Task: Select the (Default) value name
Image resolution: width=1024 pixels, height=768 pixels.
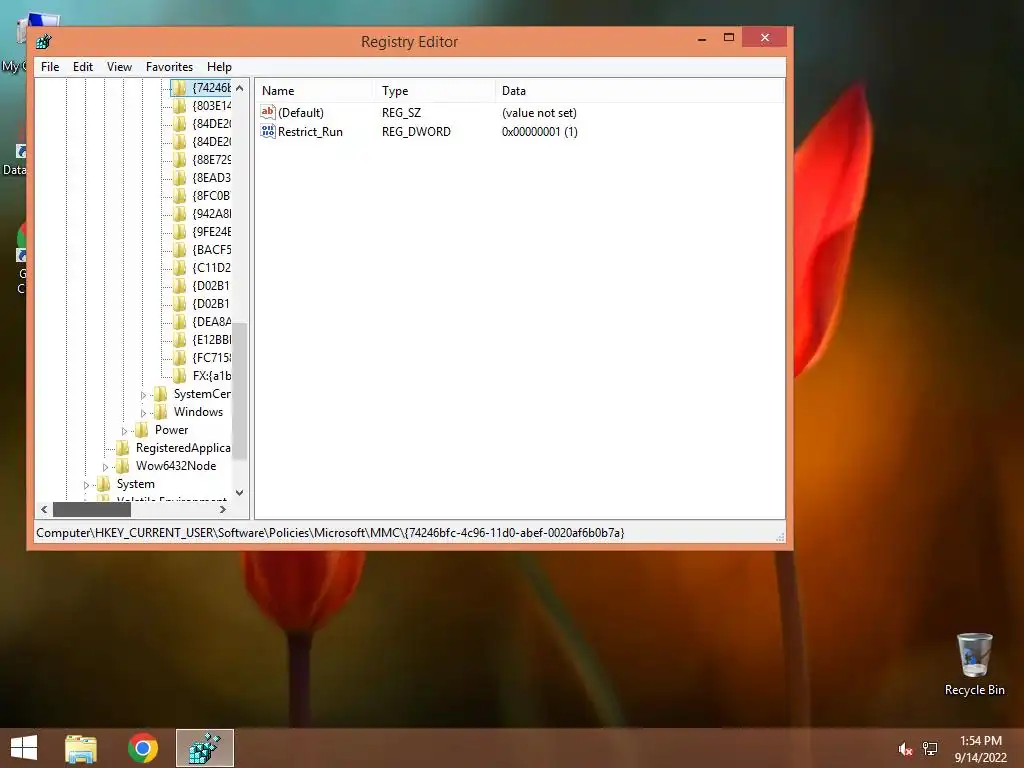Action: (300, 113)
